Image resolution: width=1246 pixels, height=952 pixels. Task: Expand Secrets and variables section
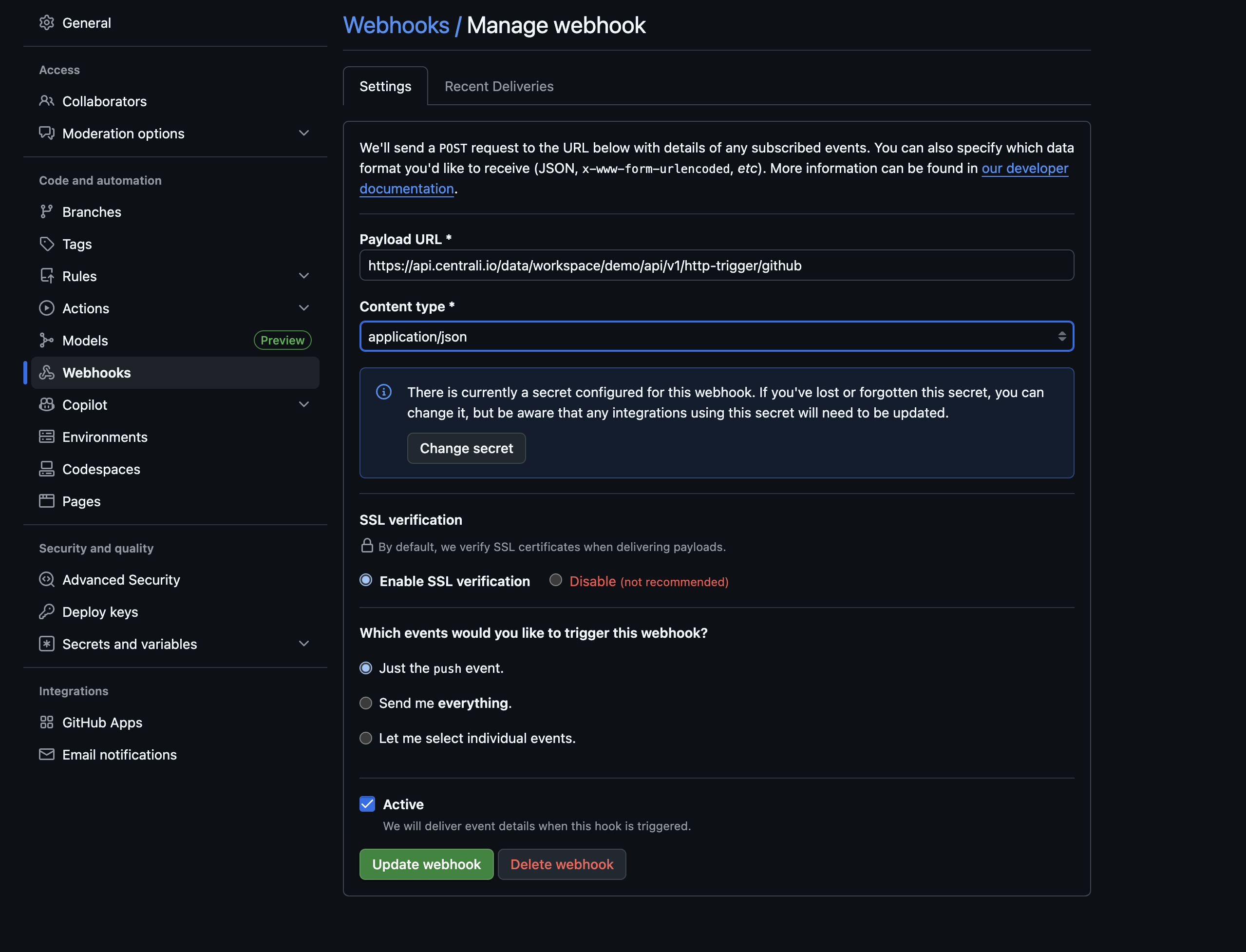304,644
